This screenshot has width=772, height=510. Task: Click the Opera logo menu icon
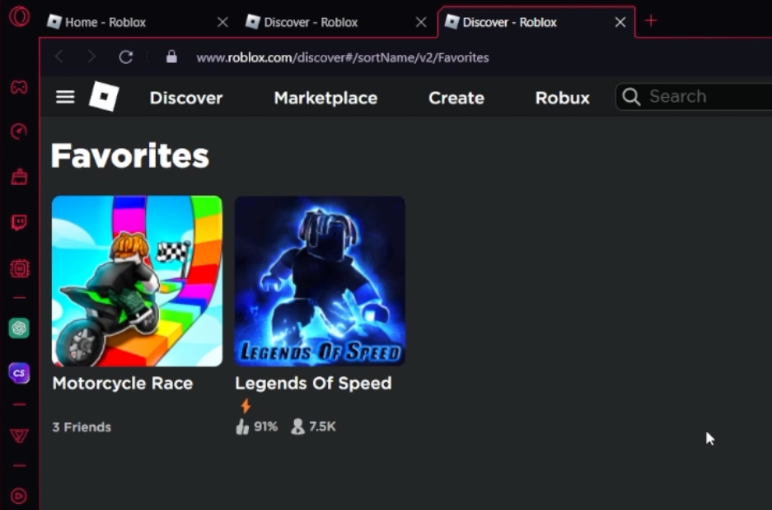19,17
